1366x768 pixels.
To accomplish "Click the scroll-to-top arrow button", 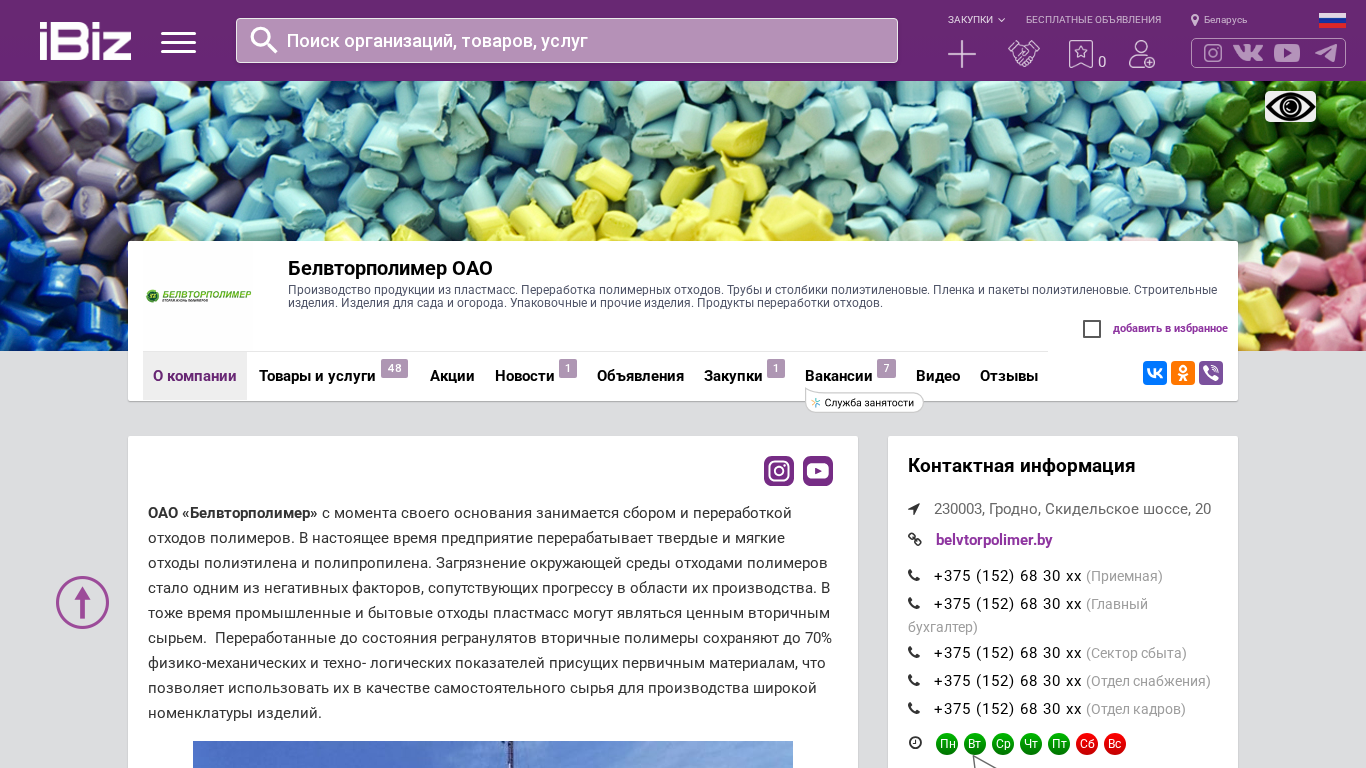I will pyautogui.click(x=82, y=603).
